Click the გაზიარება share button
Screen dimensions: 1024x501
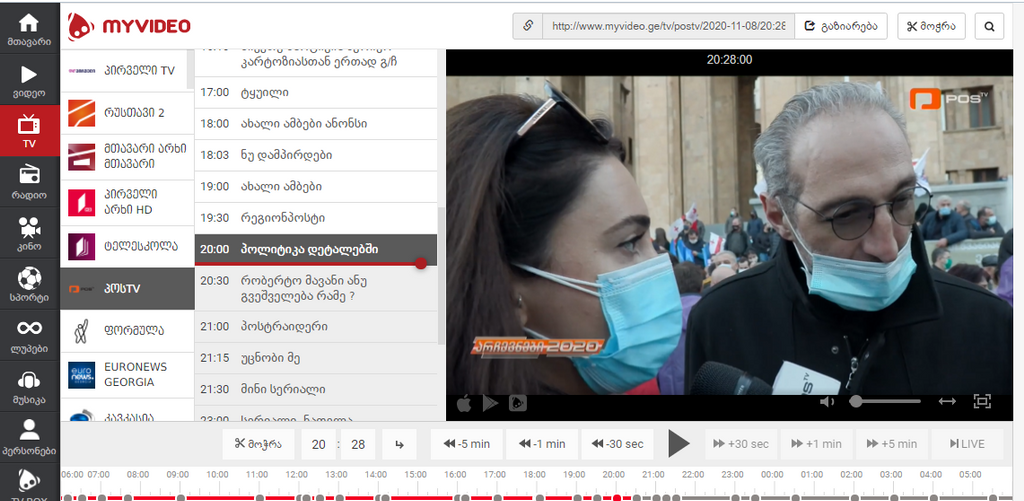[842, 26]
